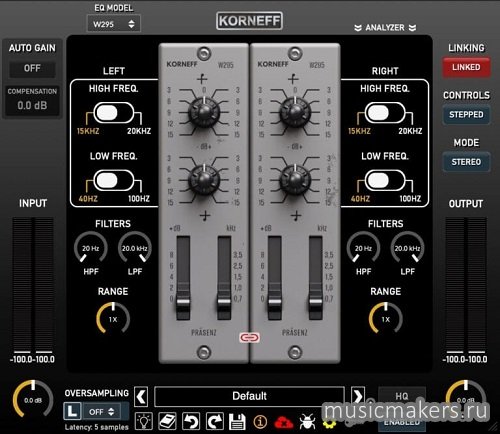500x434 pixels.
Task: Open the Oversampling OFF dropdown
Action: point(102,412)
